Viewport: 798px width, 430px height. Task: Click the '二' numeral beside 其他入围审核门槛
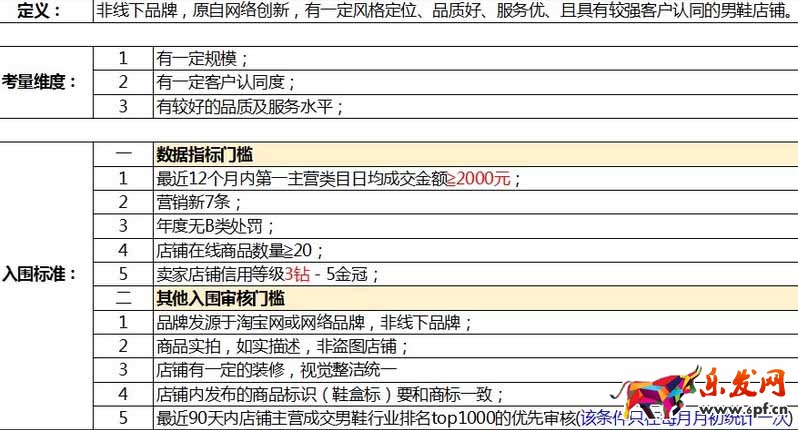coord(123,299)
